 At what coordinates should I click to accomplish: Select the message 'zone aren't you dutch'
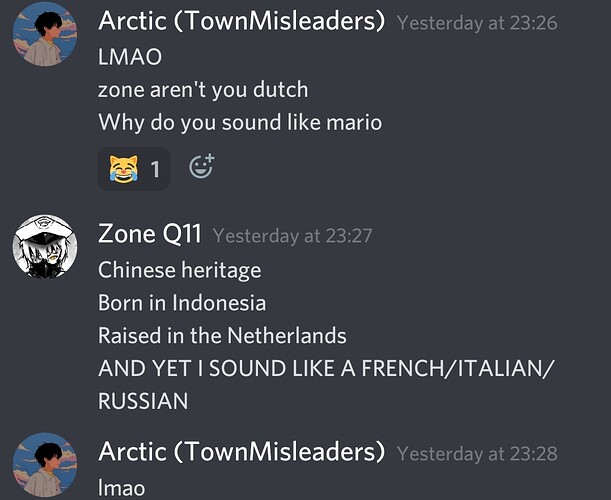[203, 90]
